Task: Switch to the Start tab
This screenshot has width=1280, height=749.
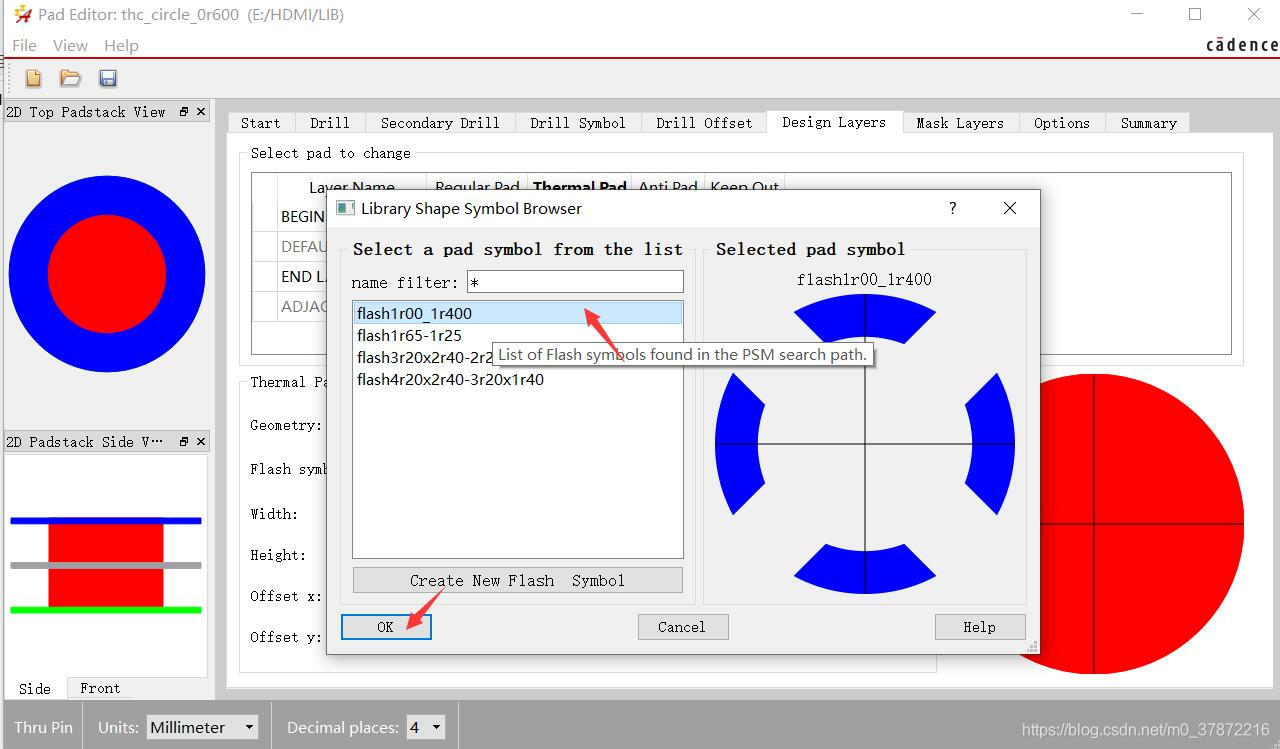Action: click(x=260, y=123)
